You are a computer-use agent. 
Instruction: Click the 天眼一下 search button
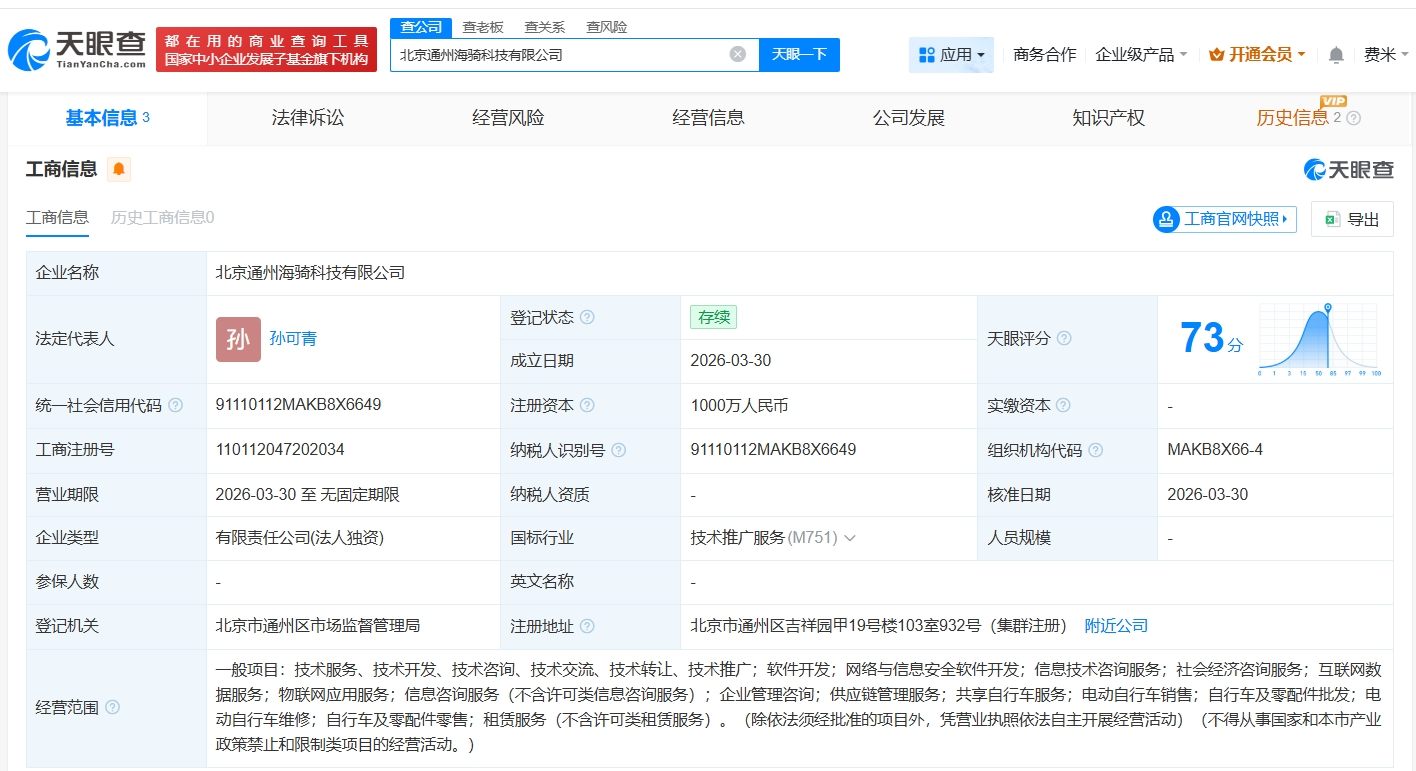coord(799,54)
